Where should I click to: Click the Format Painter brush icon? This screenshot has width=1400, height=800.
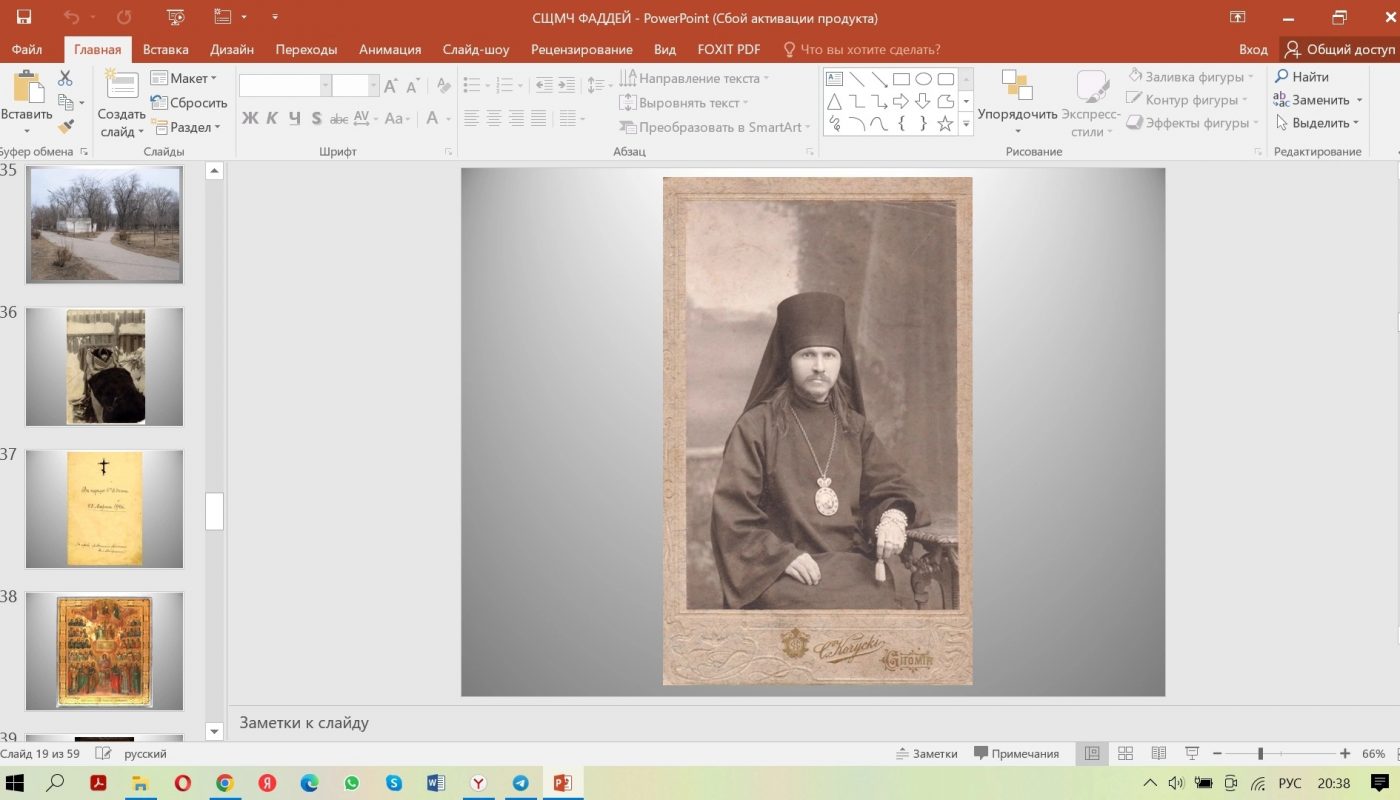[x=65, y=127]
